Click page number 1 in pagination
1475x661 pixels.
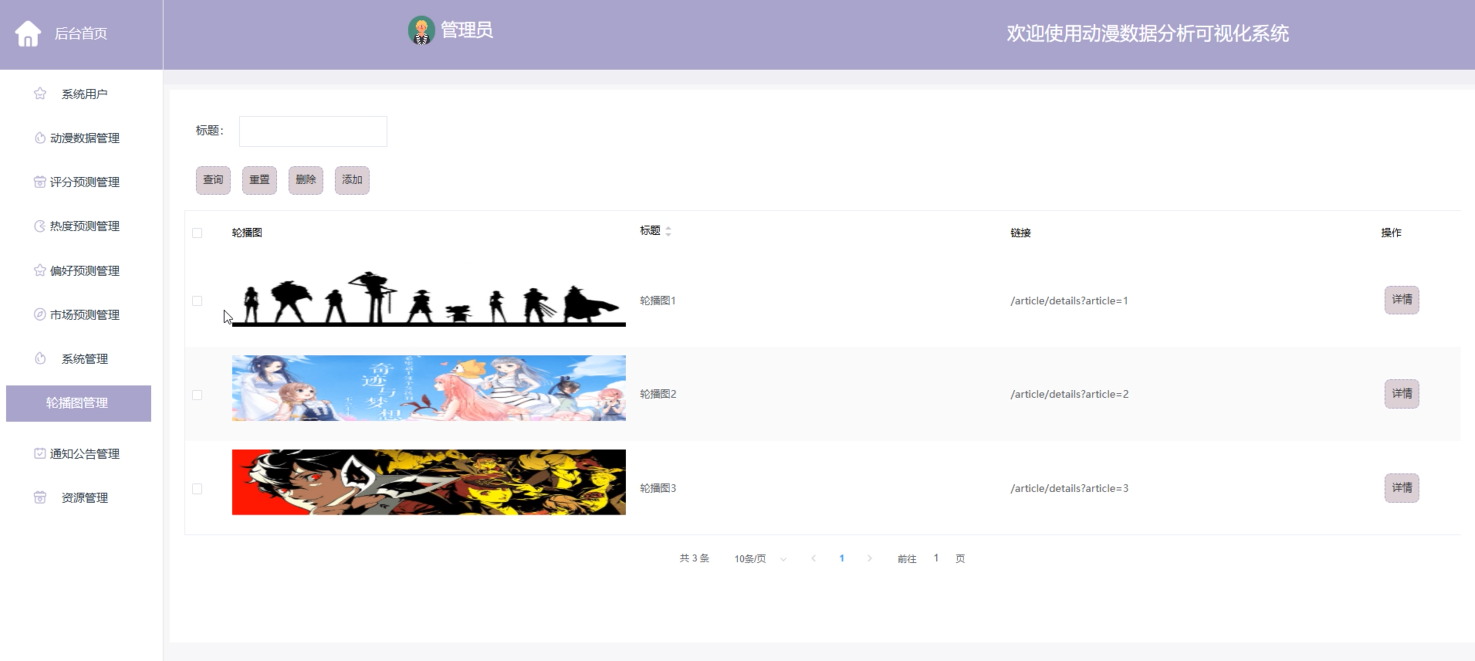click(842, 558)
